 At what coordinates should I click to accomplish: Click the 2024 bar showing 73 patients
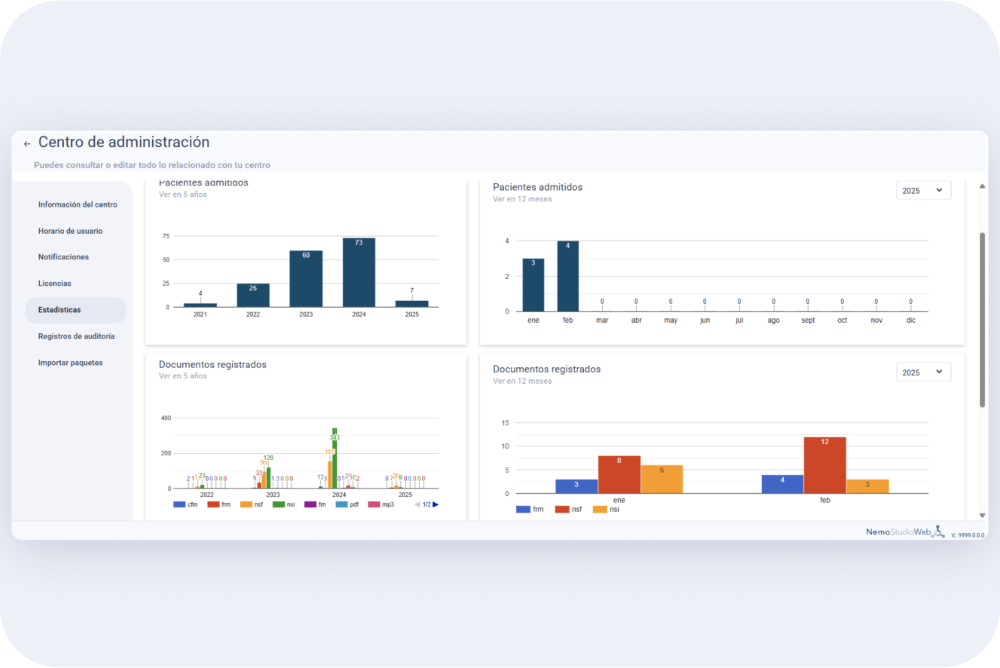pyautogui.click(x=359, y=272)
